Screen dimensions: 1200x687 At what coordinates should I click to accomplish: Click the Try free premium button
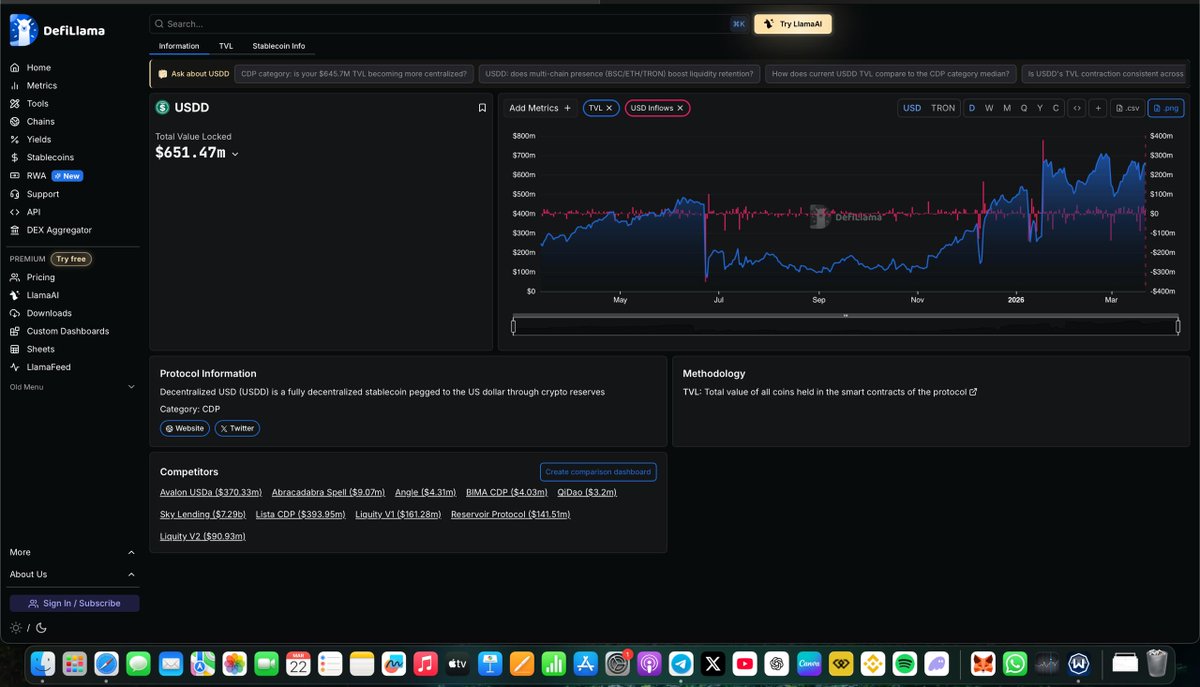click(x=71, y=259)
